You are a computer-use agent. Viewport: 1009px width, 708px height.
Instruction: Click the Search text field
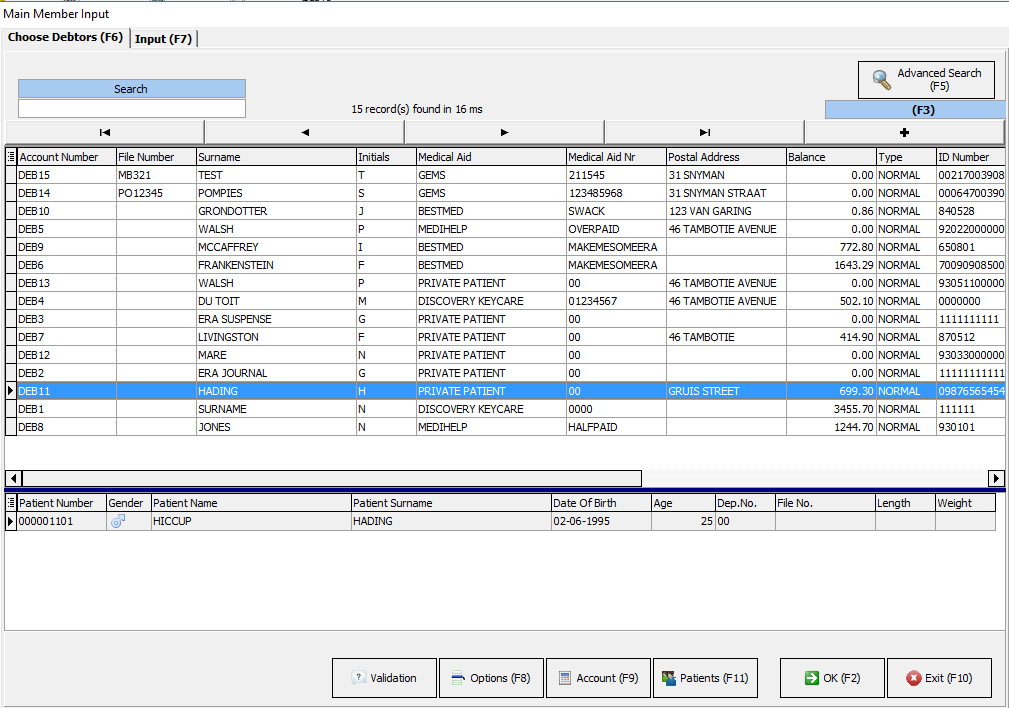tap(131, 109)
